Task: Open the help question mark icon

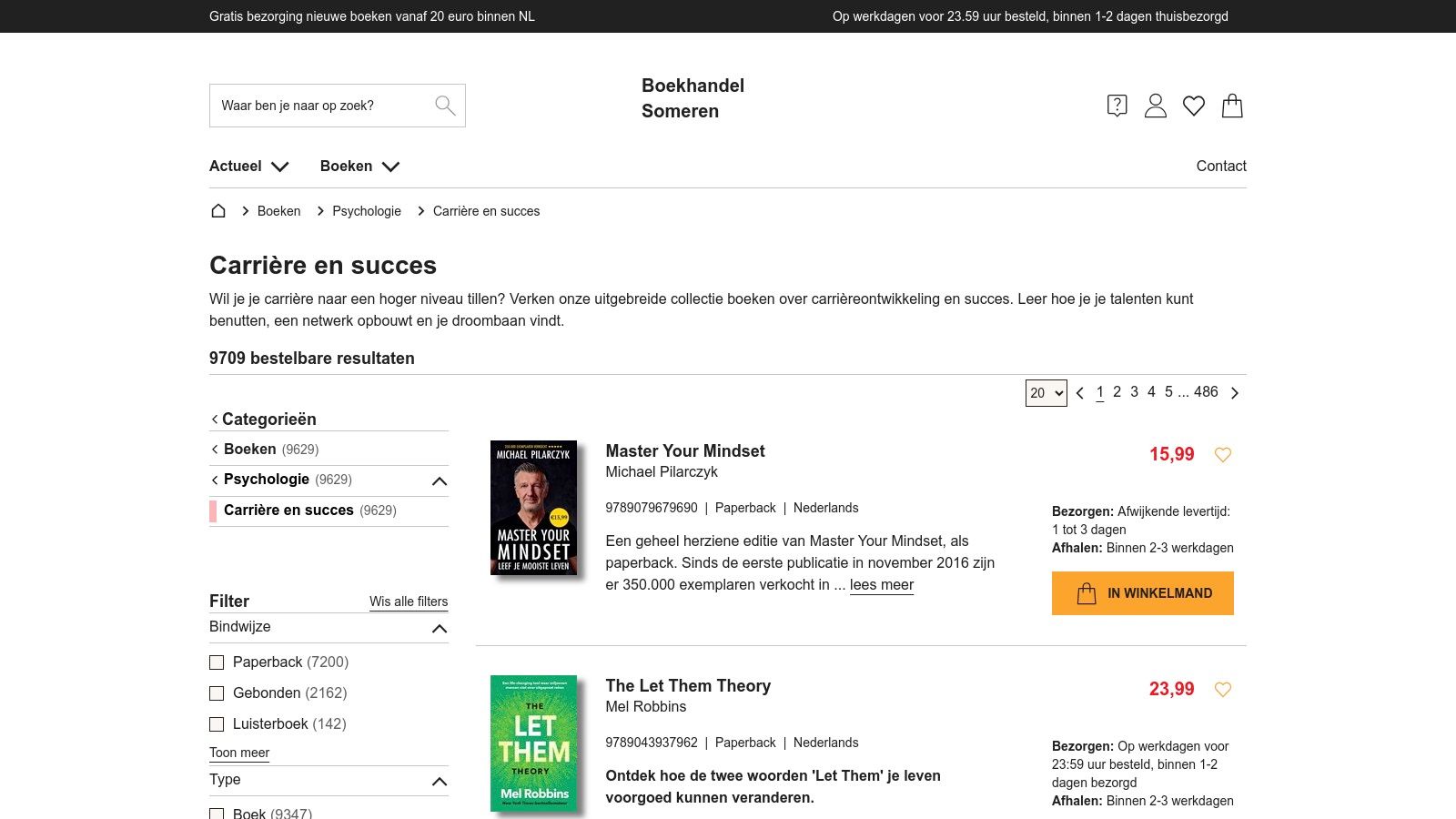Action: click(1117, 106)
